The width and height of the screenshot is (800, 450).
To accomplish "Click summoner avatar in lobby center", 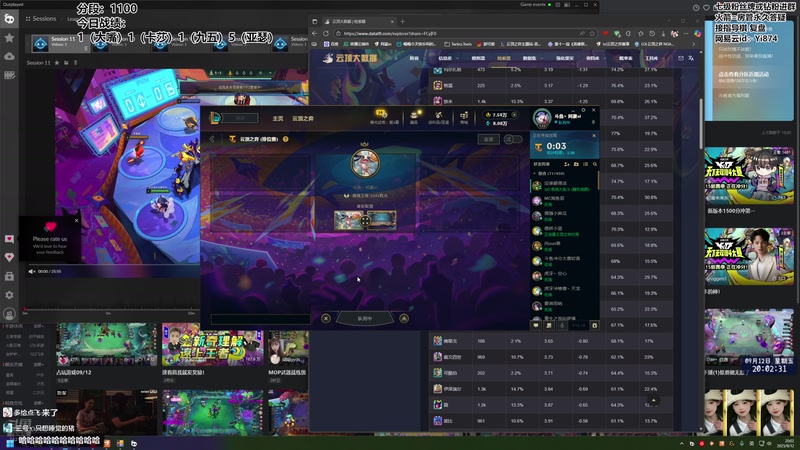I will (x=365, y=163).
